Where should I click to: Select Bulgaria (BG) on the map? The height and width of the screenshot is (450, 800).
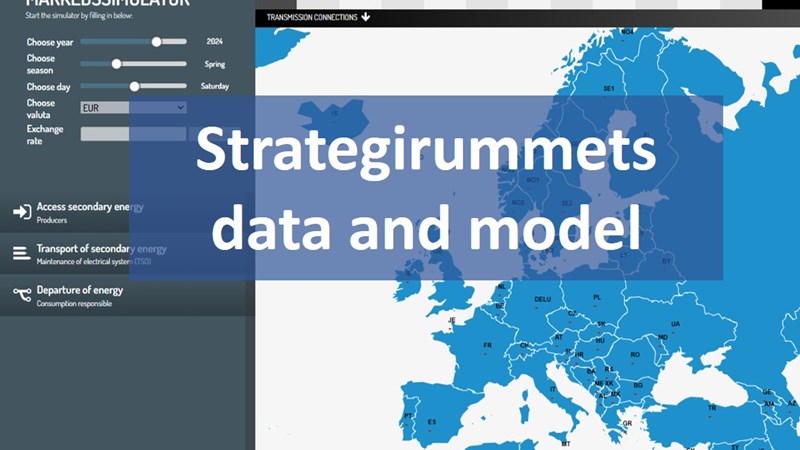pos(638,385)
